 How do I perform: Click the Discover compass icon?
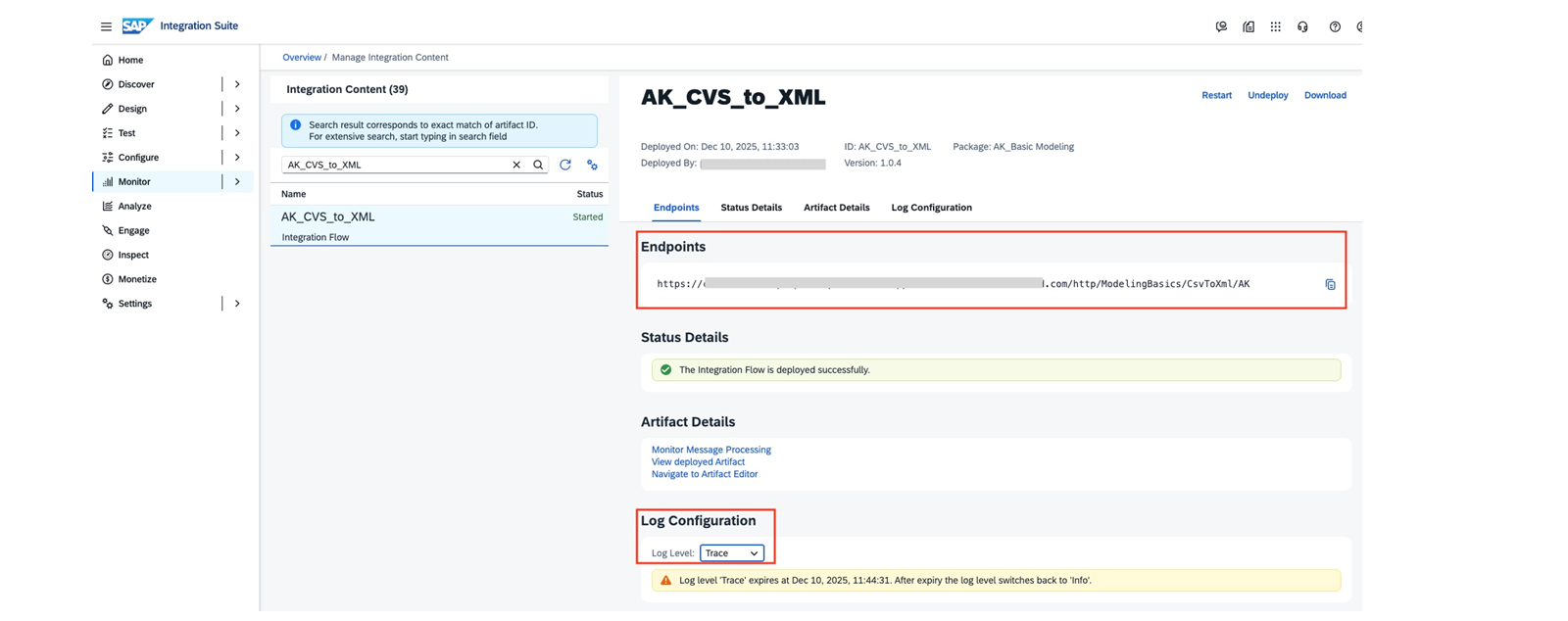point(108,84)
